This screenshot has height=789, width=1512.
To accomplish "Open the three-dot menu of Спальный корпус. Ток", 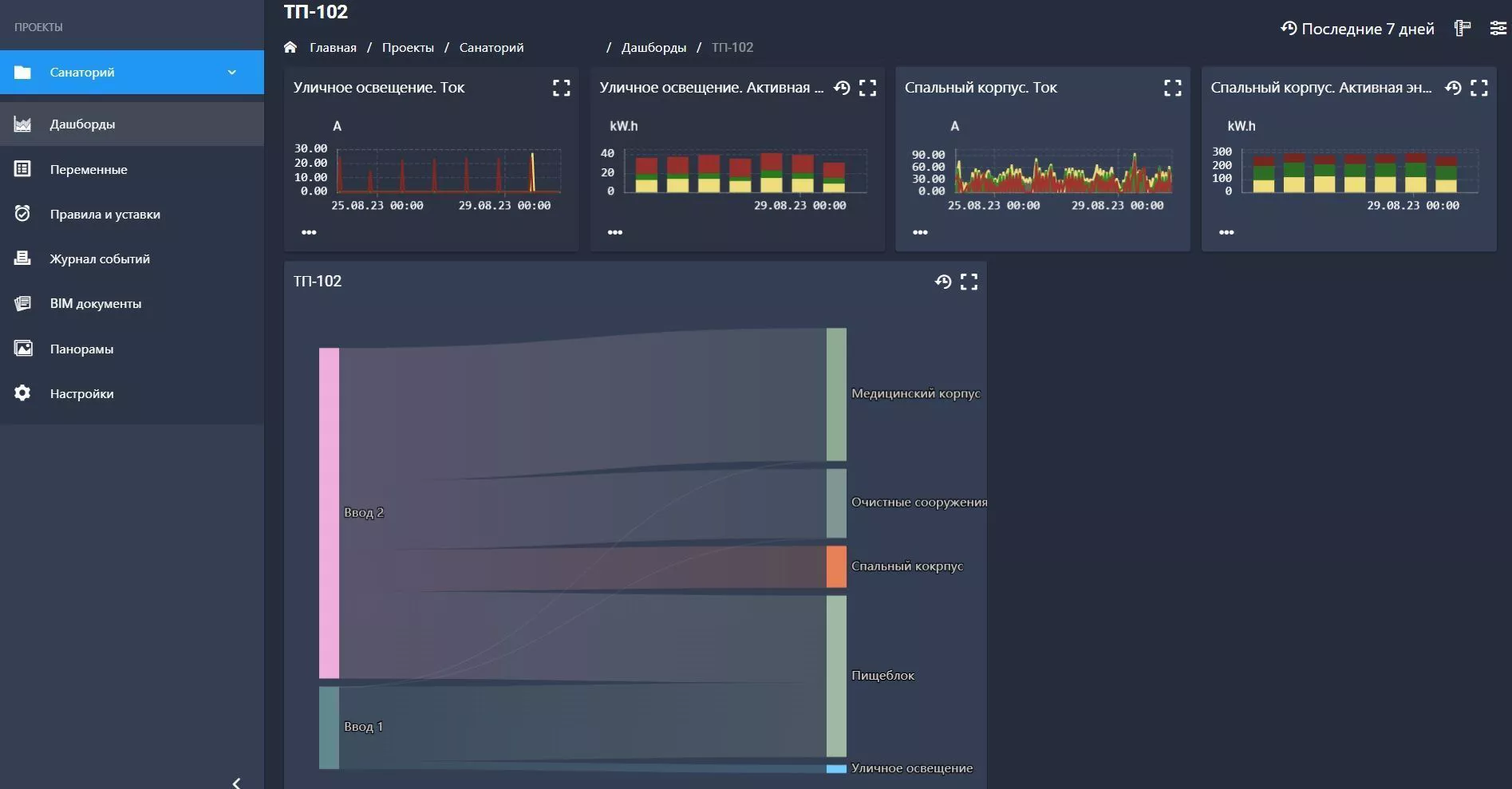I will (920, 232).
